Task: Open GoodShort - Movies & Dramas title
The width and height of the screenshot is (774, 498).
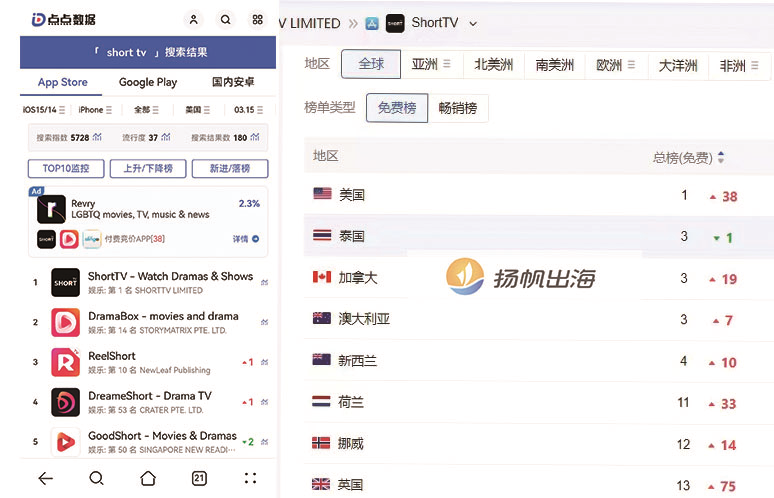Action: (162, 436)
